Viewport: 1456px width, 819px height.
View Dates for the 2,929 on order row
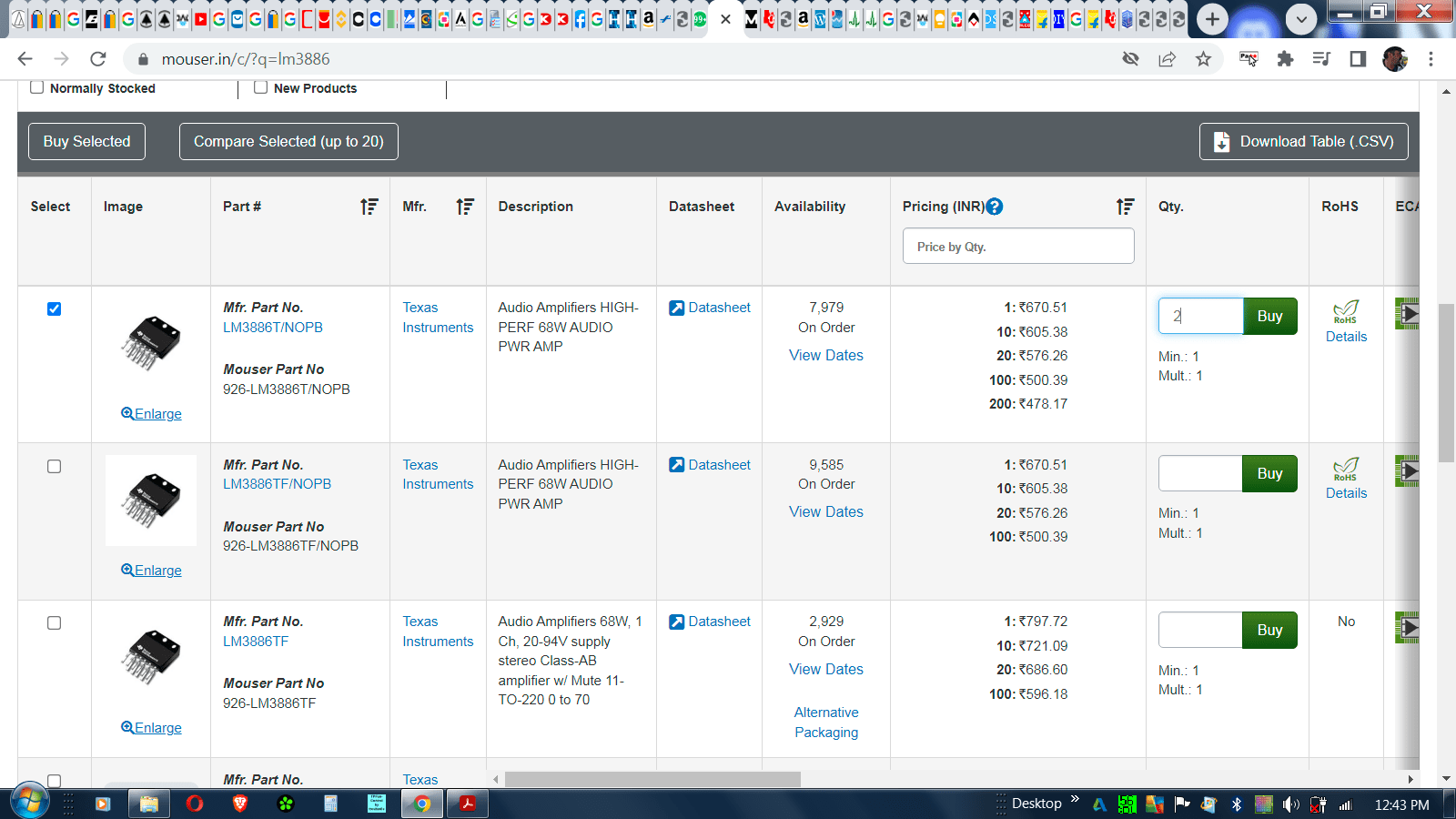pyautogui.click(x=826, y=669)
